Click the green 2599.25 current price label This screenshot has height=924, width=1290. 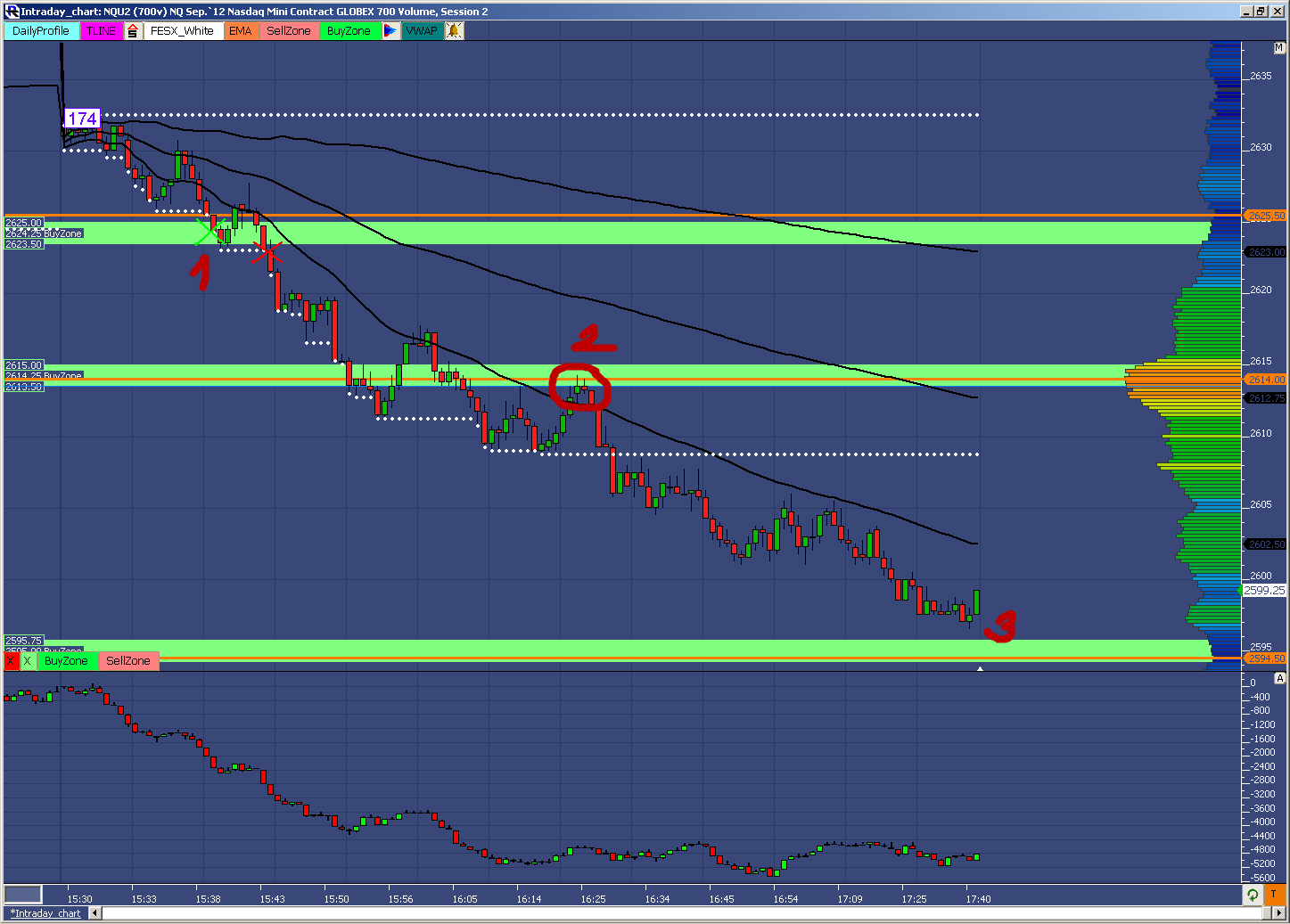[1264, 591]
